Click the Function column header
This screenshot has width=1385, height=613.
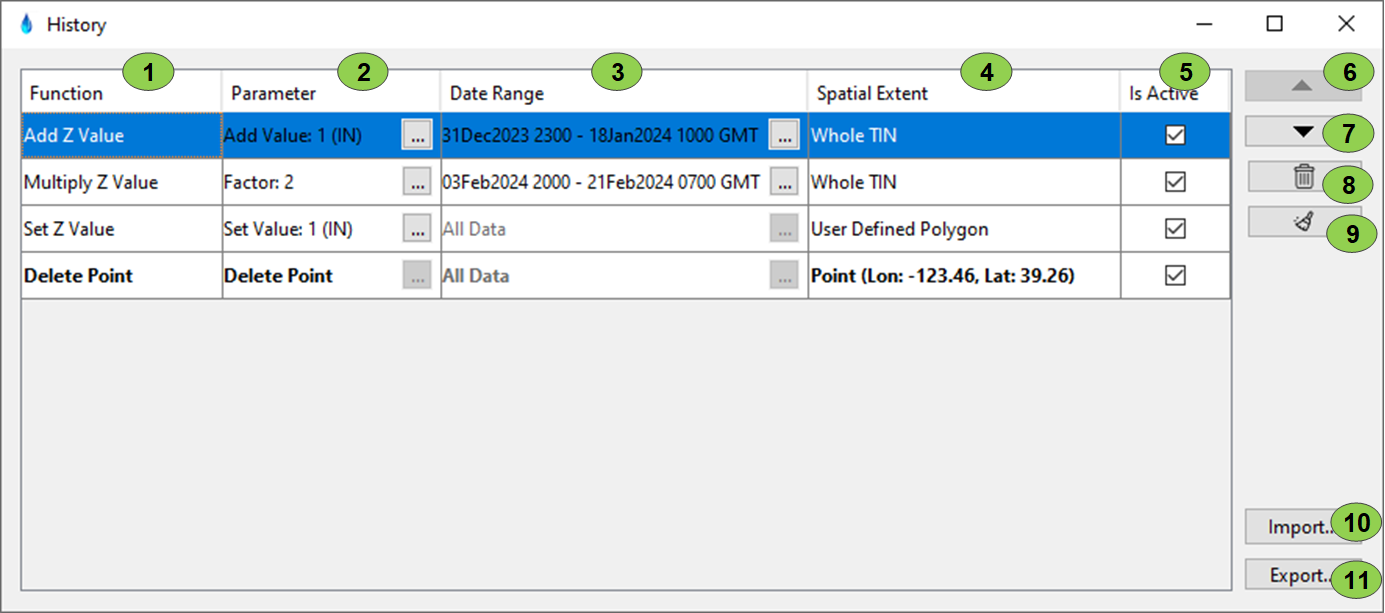pos(66,94)
